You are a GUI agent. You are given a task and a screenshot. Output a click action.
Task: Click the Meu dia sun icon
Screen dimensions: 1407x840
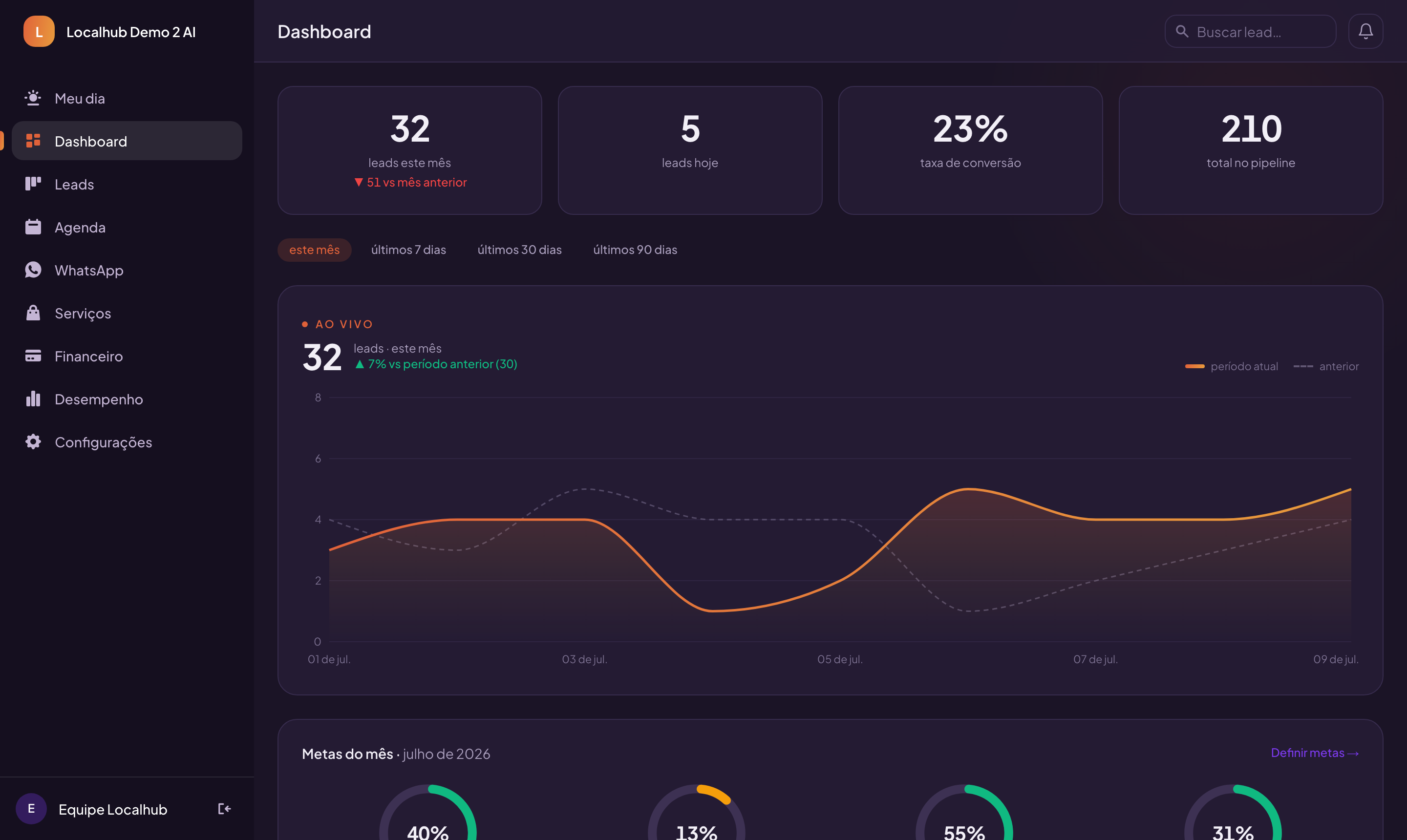(33, 98)
